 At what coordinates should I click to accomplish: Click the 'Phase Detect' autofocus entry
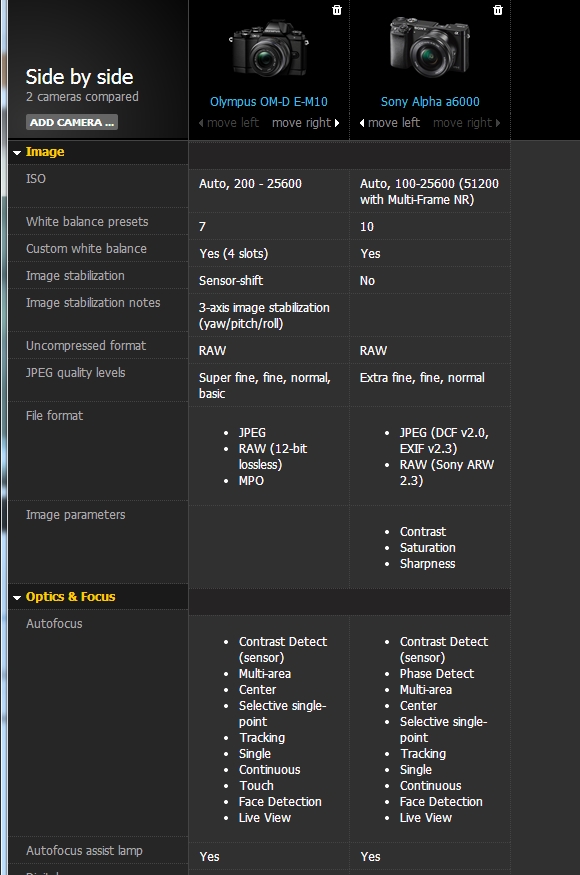coord(437,674)
